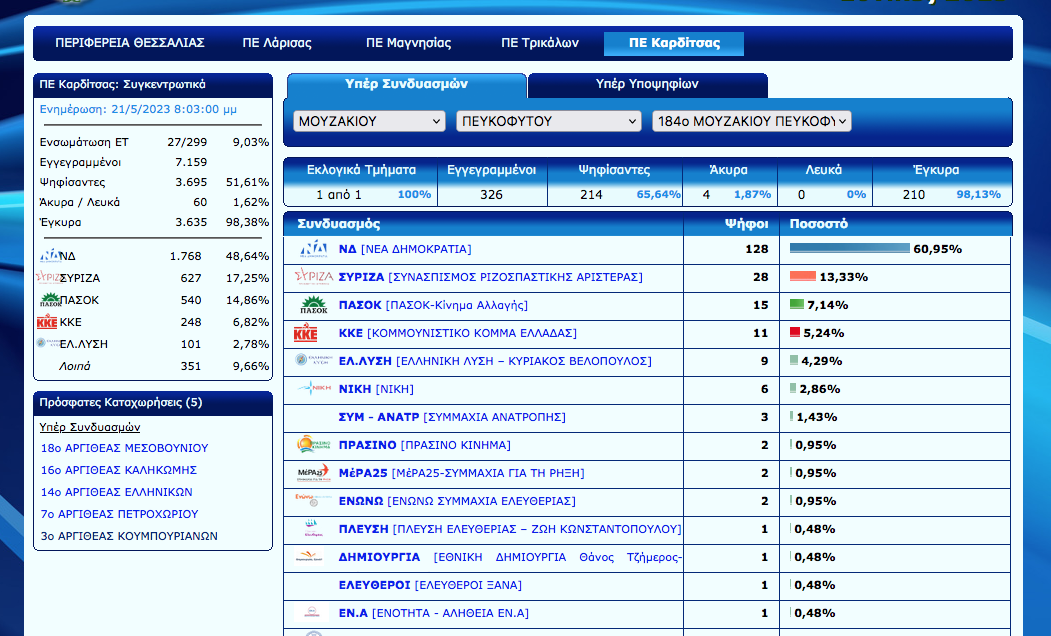Open the 18ο ΑΡΓΙΘΕΑΣ ΜΕΣΟΒΟΥΝΙΟΥ link
This screenshot has height=636, width=1051.
[x=124, y=448]
